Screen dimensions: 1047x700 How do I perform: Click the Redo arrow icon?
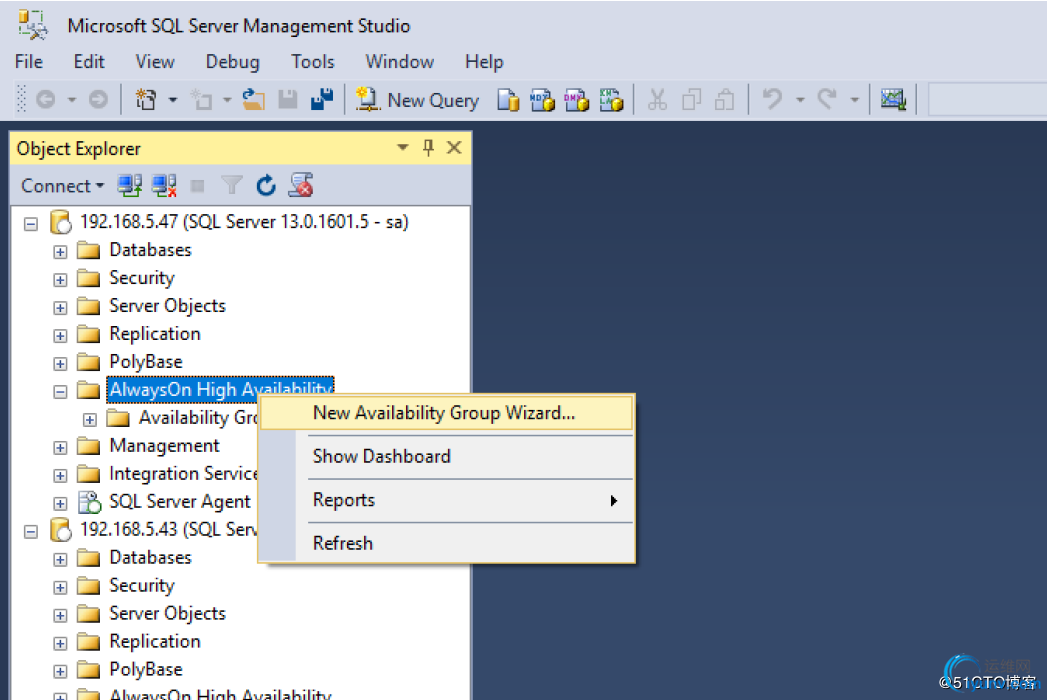click(x=827, y=100)
